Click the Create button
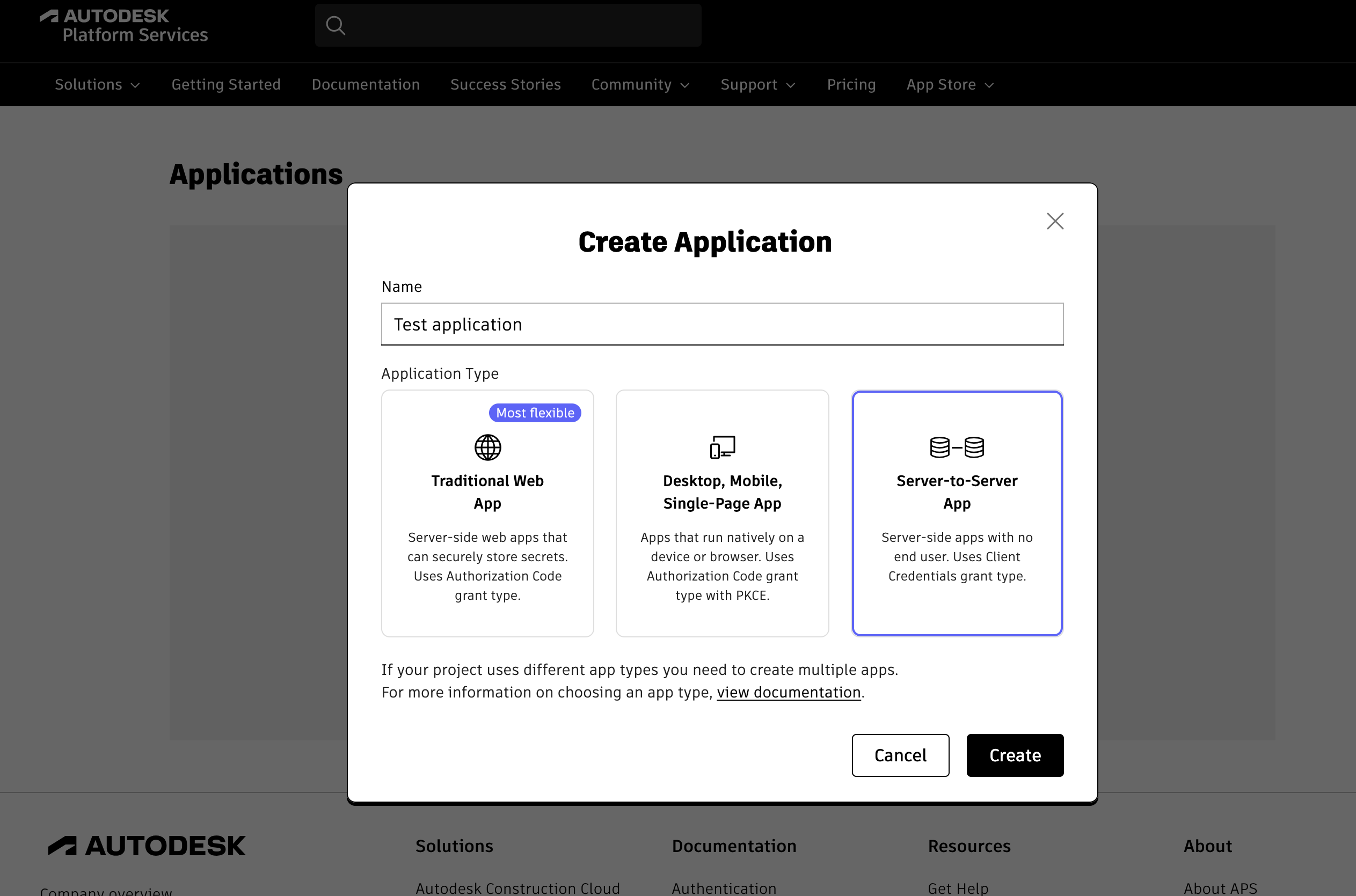The image size is (1356, 896). tap(1014, 755)
